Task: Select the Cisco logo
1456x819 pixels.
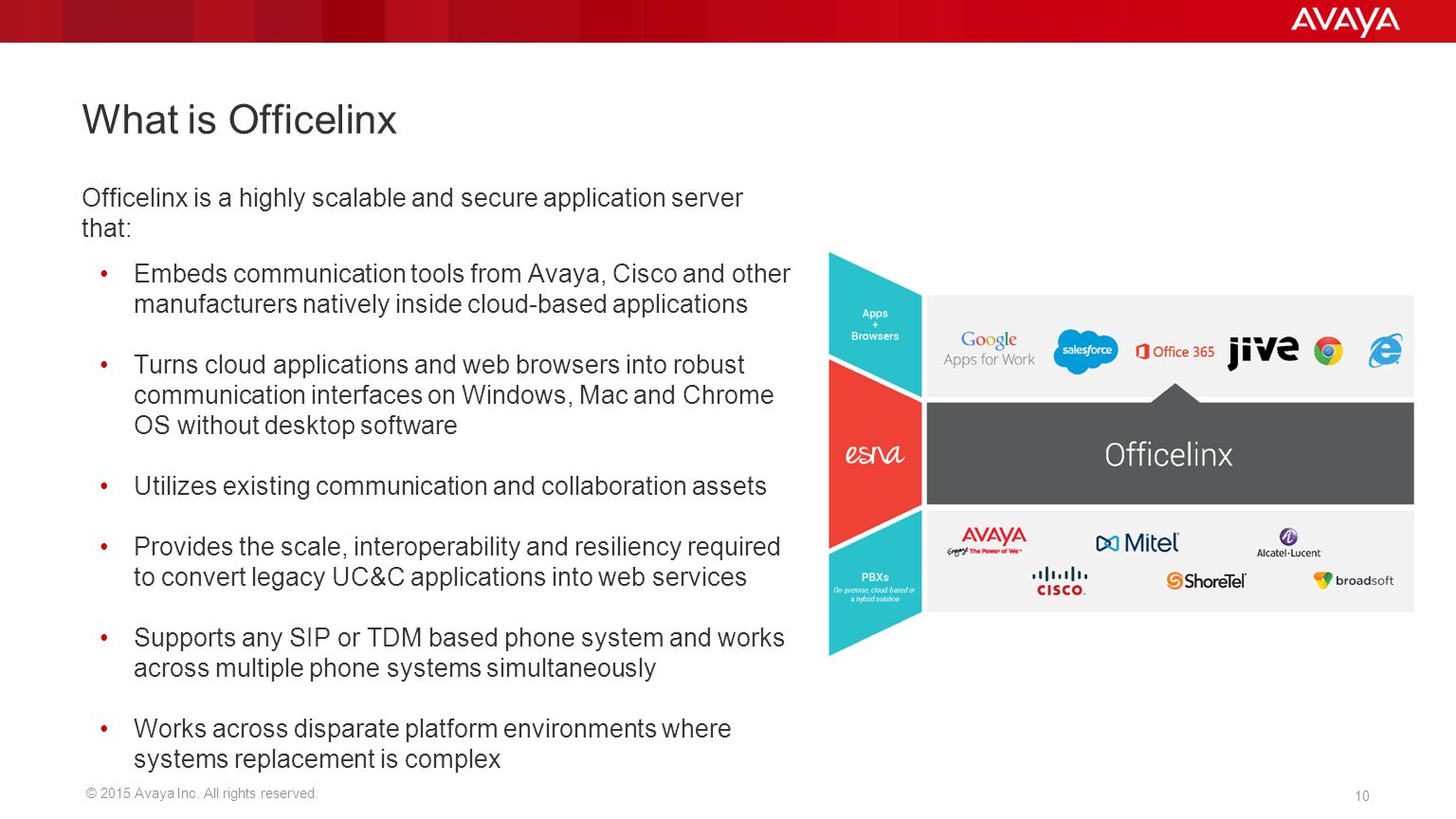Action: pyautogui.click(x=1060, y=581)
